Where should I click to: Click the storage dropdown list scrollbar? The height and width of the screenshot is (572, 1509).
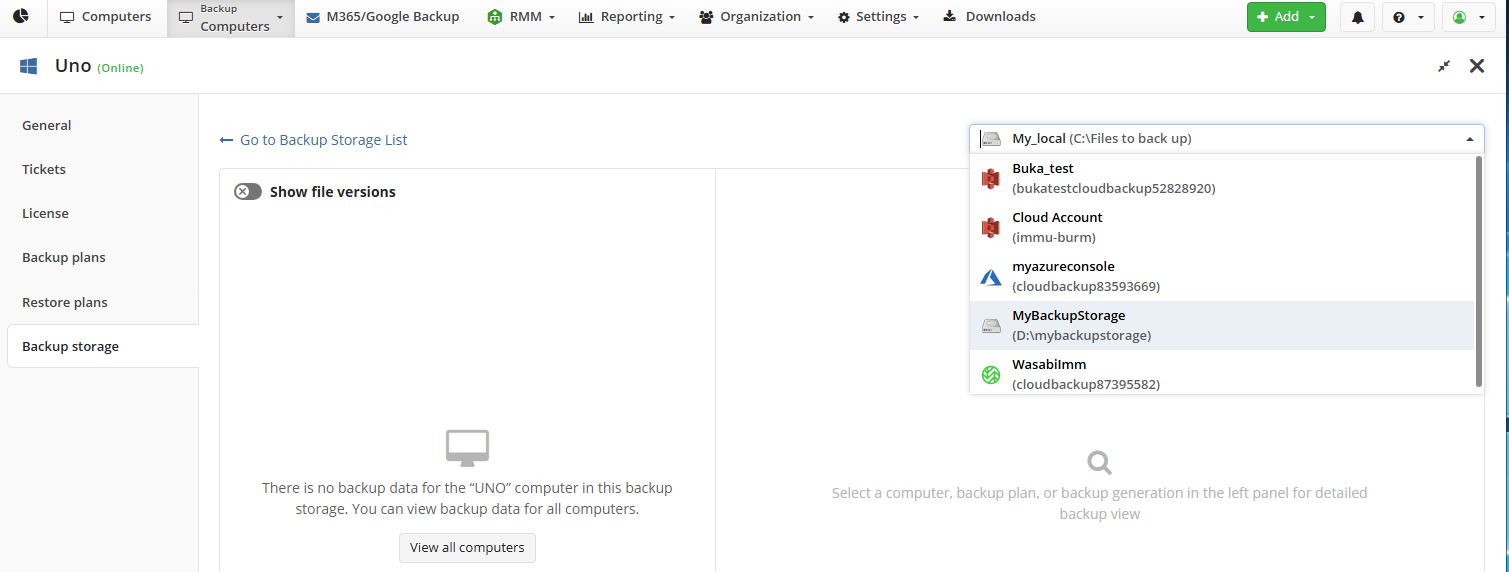click(1479, 270)
